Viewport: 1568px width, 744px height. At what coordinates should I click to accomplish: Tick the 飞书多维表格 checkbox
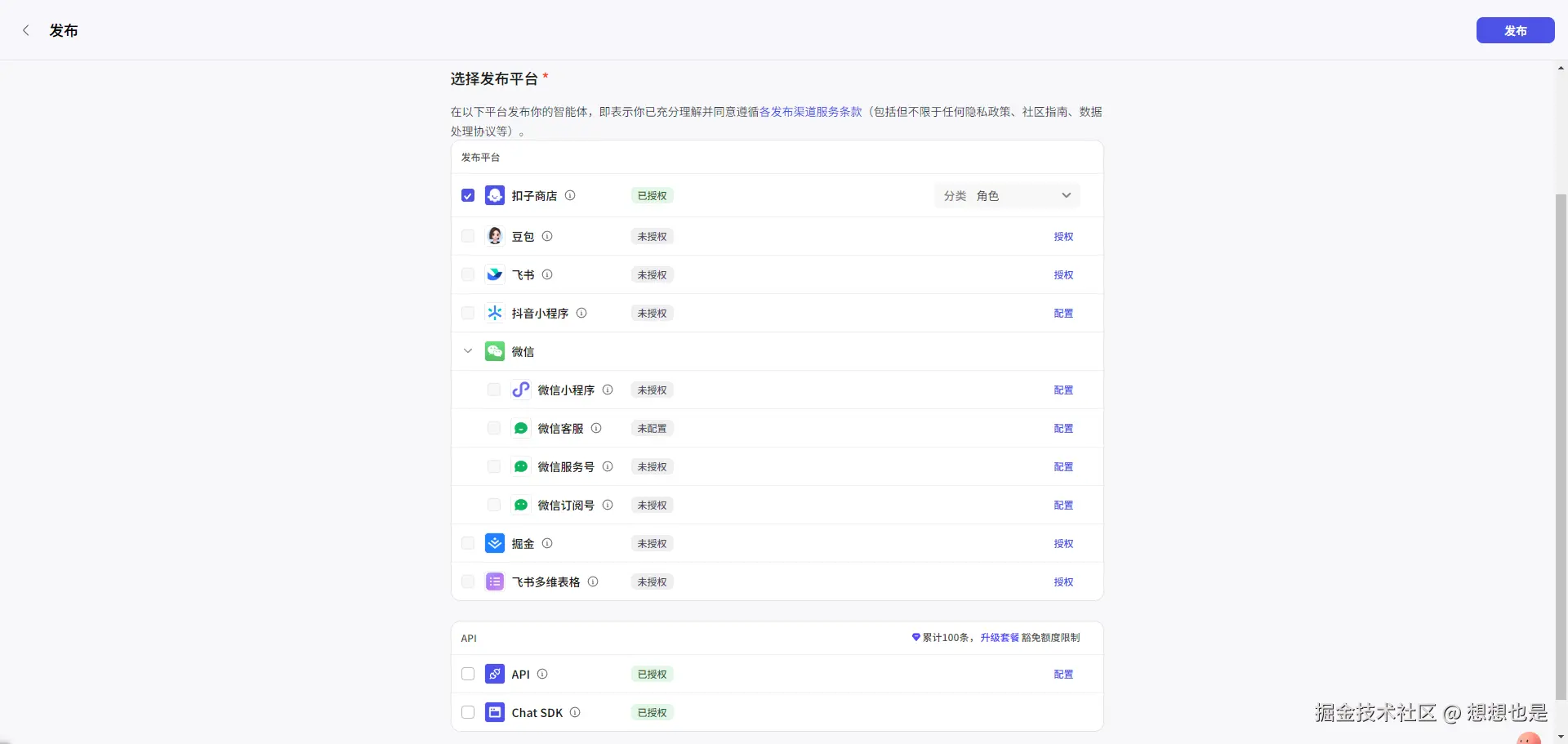pos(468,581)
